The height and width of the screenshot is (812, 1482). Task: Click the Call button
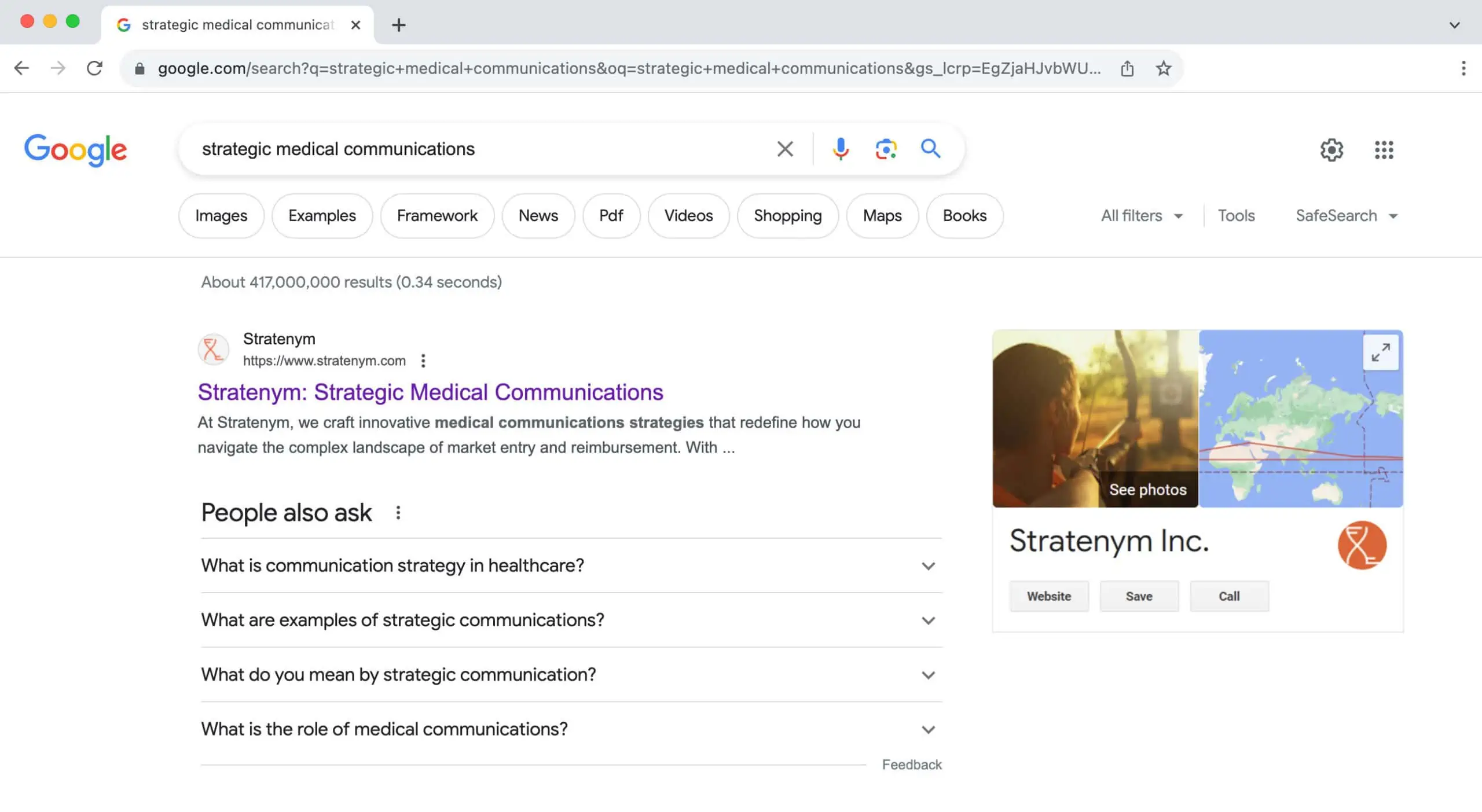[1229, 596]
